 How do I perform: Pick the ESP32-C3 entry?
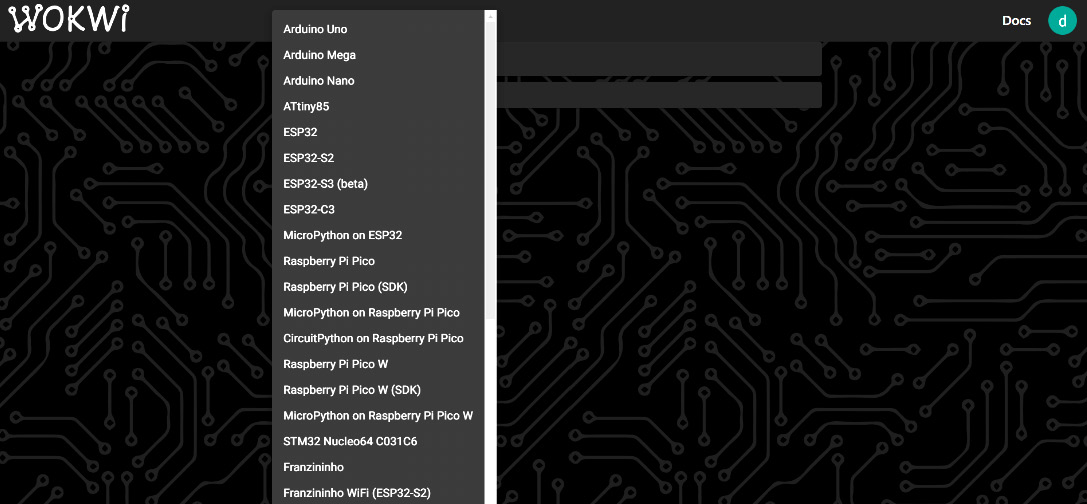[x=379, y=209]
